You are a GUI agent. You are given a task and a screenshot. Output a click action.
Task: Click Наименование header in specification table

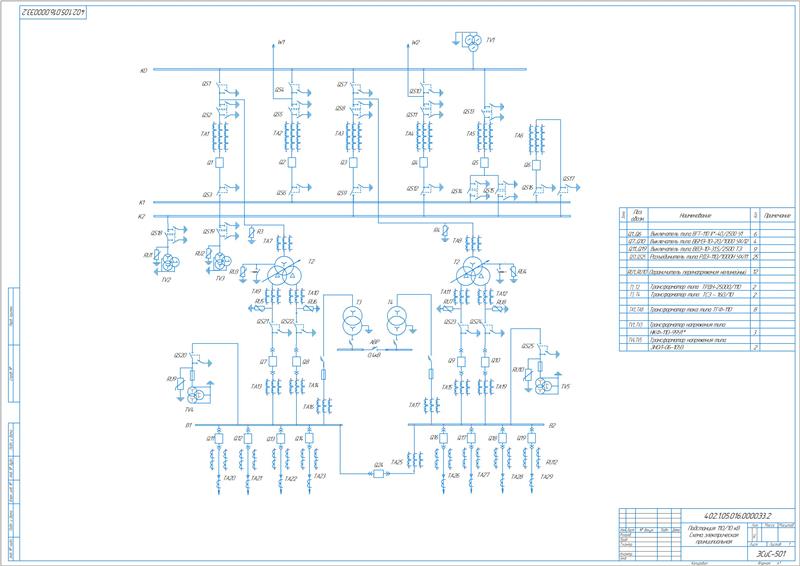695,215
